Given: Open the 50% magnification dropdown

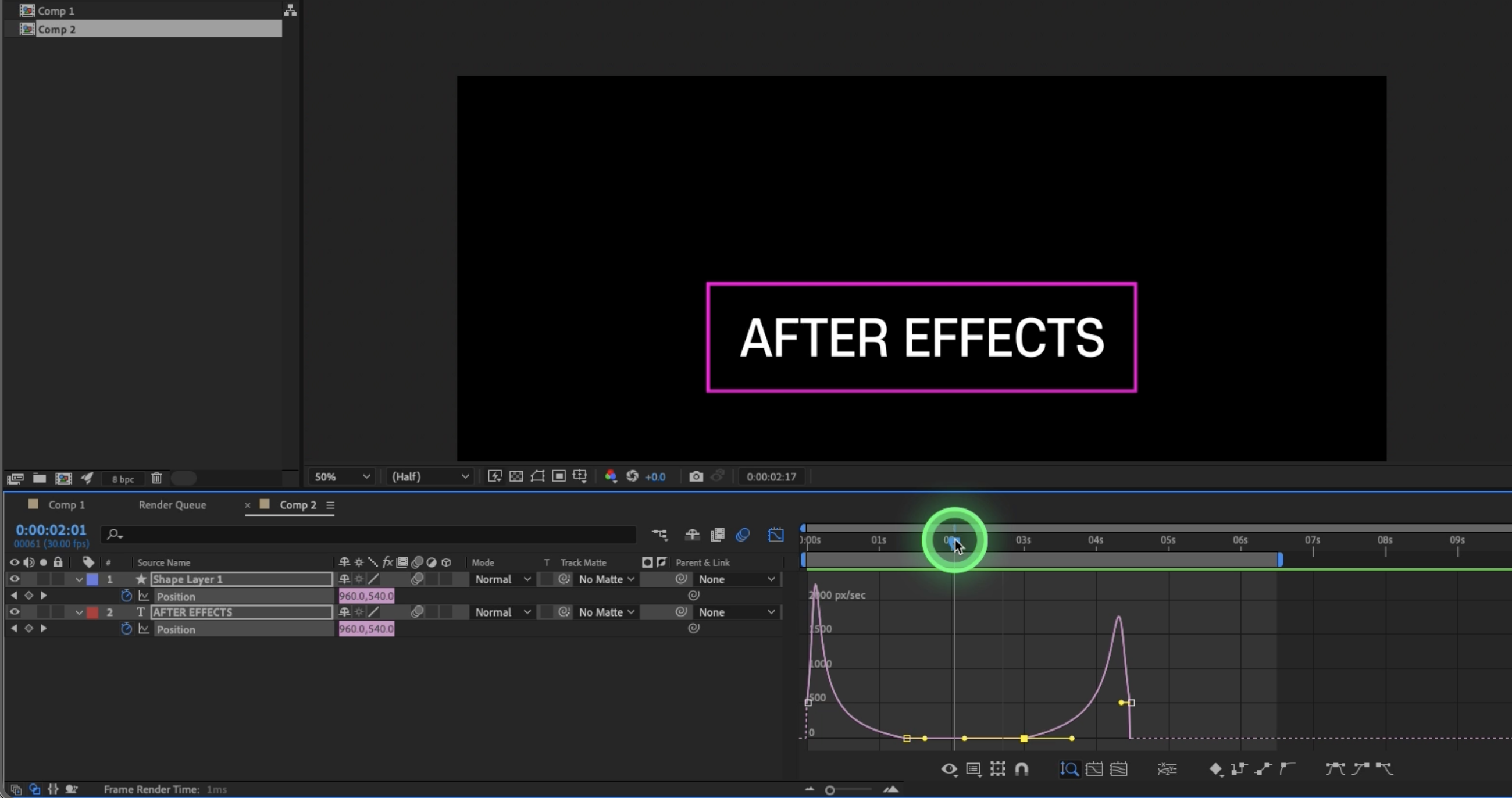Looking at the screenshot, I should point(341,477).
